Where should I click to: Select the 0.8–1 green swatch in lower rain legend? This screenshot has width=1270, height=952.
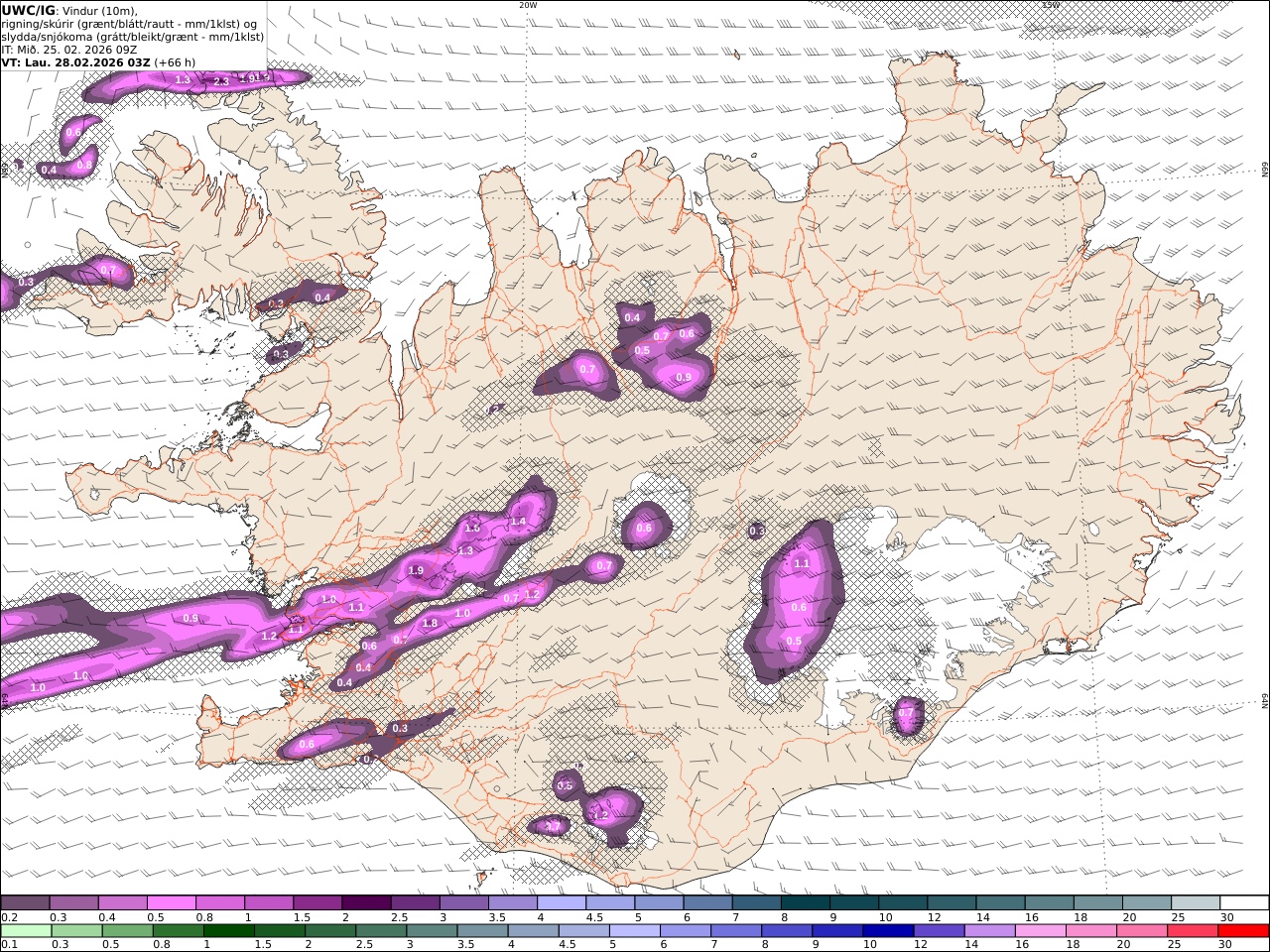(x=179, y=931)
